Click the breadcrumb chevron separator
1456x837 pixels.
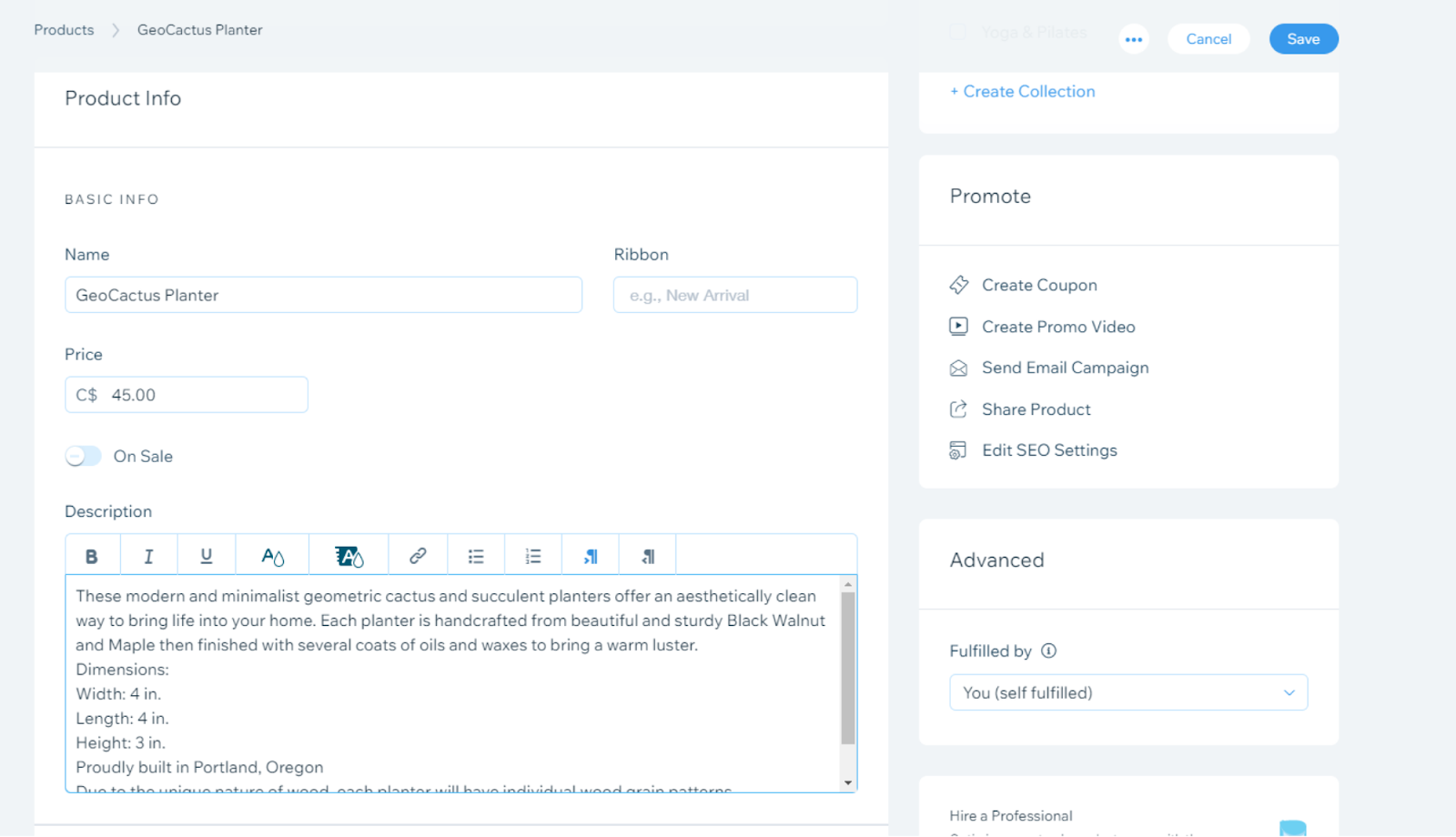(x=116, y=30)
